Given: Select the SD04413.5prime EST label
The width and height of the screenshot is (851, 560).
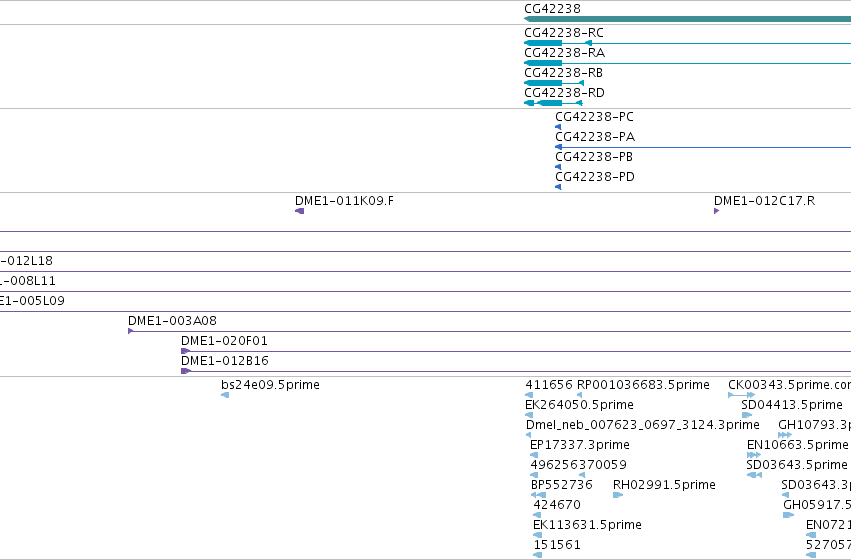Looking at the screenshot, I should pos(792,405).
